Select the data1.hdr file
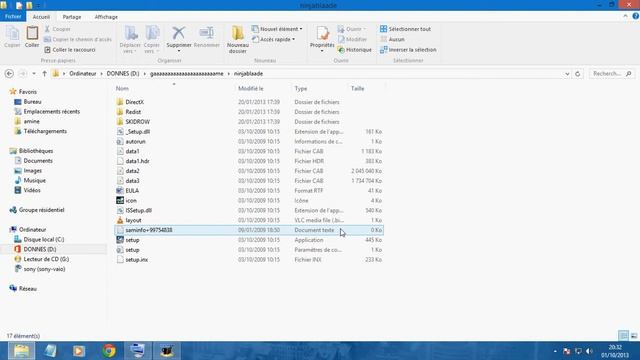This screenshot has height=360, width=640. click(x=138, y=161)
